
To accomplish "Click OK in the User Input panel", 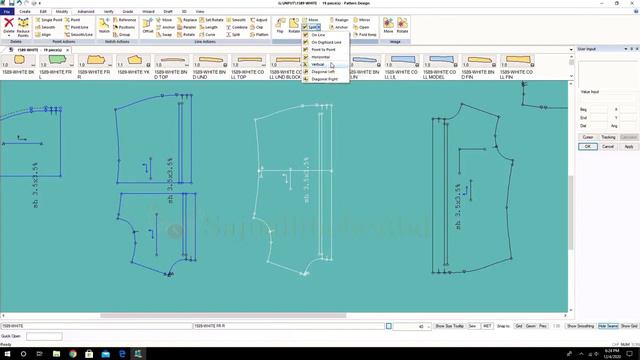I will coord(588,147).
